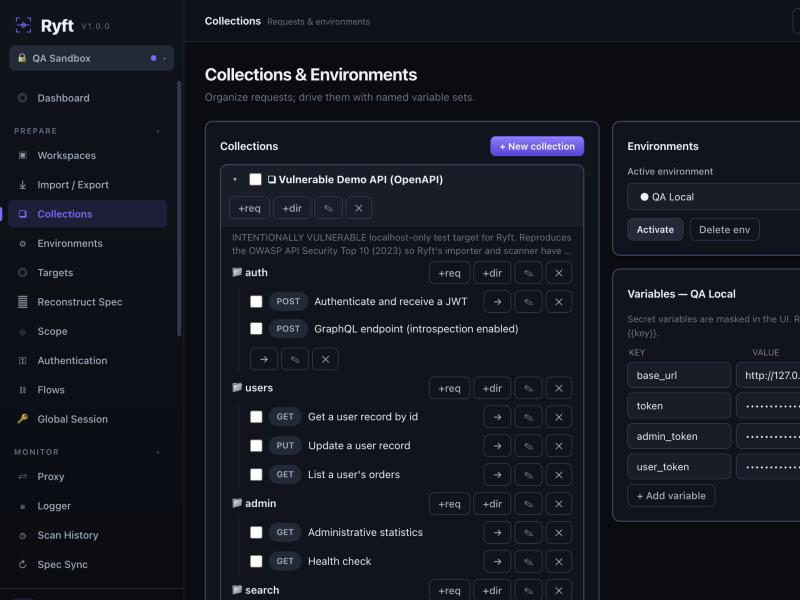Click the admin_token key field

[x=679, y=437]
